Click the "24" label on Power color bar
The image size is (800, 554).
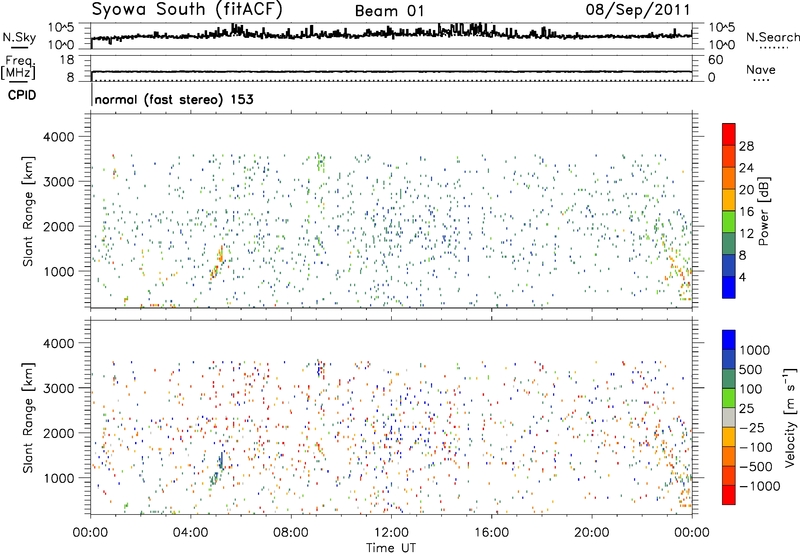point(746,168)
